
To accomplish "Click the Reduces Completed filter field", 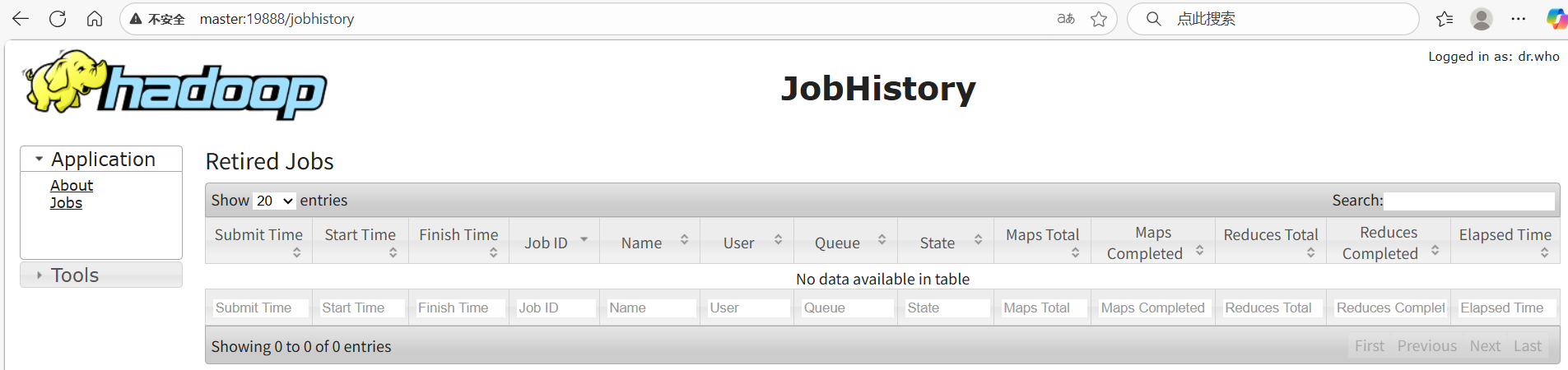I will pyautogui.click(x=1389, y=308).
